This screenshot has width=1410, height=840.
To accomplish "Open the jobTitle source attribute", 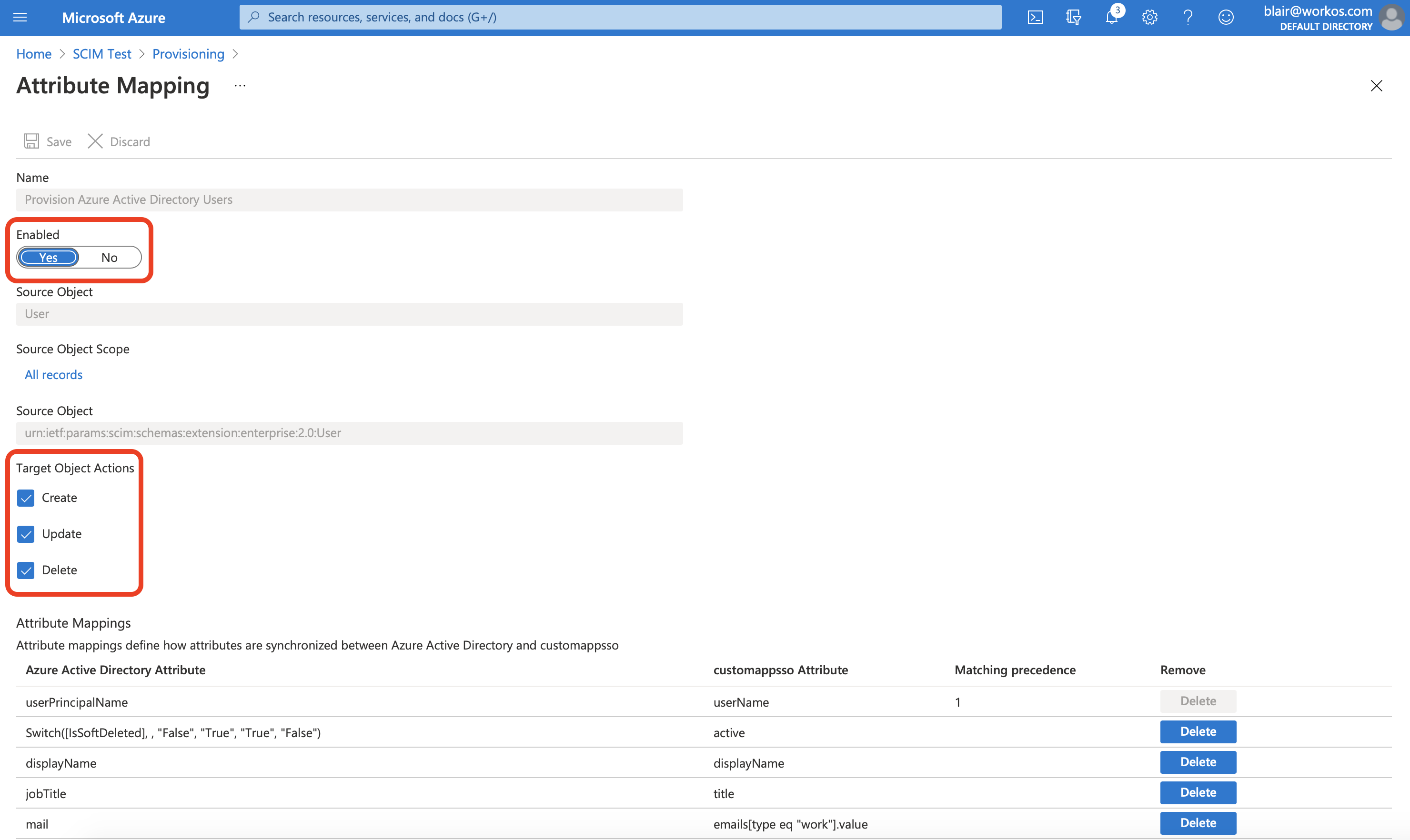I will (x=46, y=794).
